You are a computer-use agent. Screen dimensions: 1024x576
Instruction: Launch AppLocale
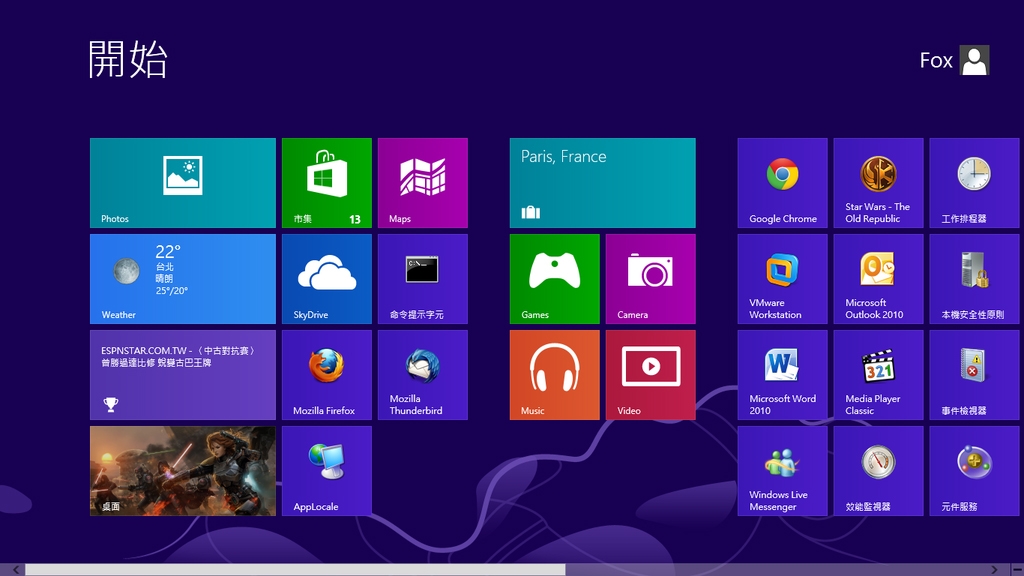point(327,471)
